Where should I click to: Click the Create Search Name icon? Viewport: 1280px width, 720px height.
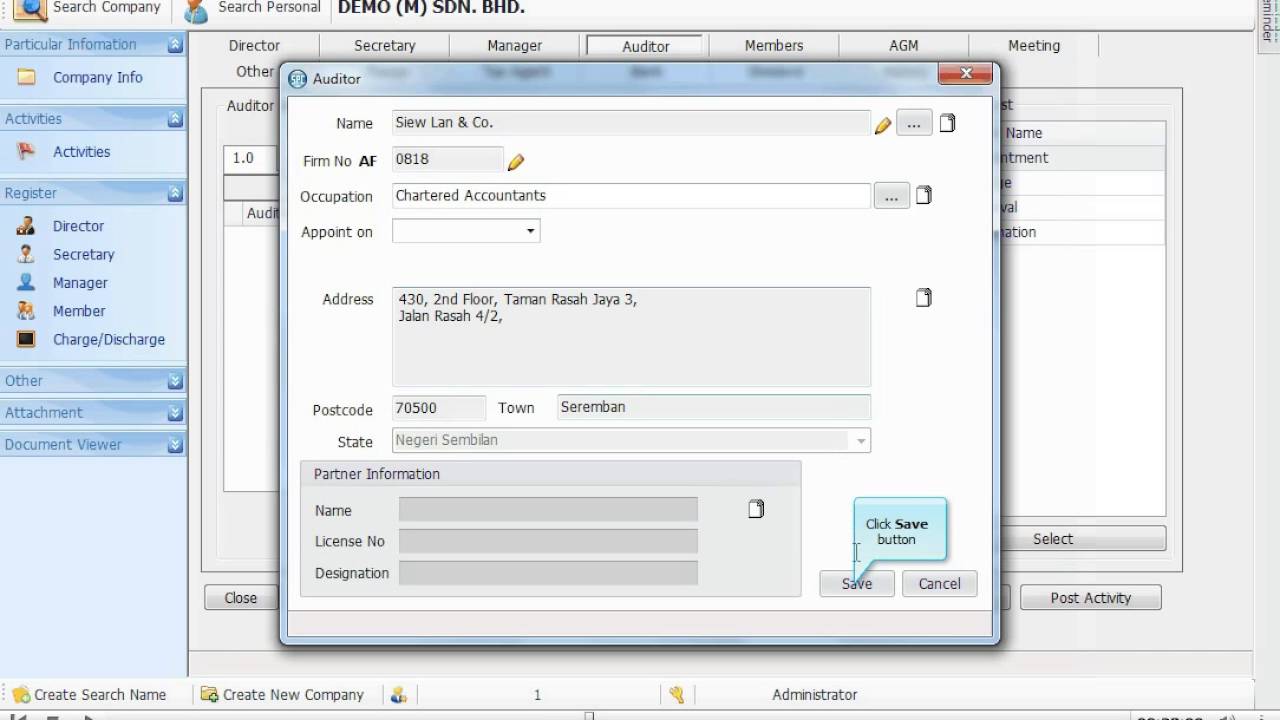(x=21, y=694)
